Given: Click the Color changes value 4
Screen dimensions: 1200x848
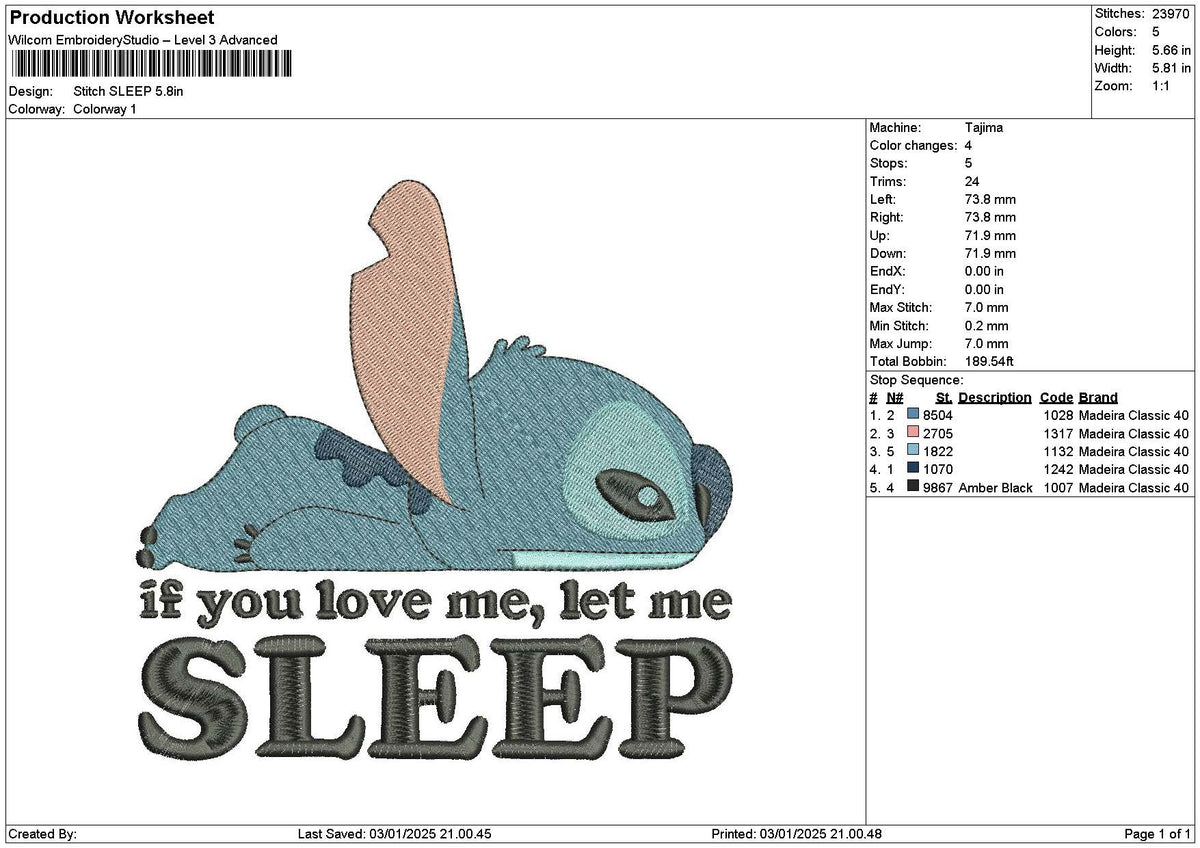Looking at the screenshot, I should pyautogui.click(x=968, y=146).
